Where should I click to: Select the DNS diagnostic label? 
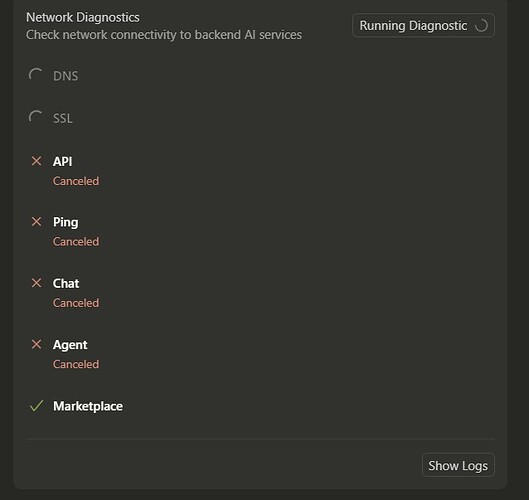(x=65, y=76)
